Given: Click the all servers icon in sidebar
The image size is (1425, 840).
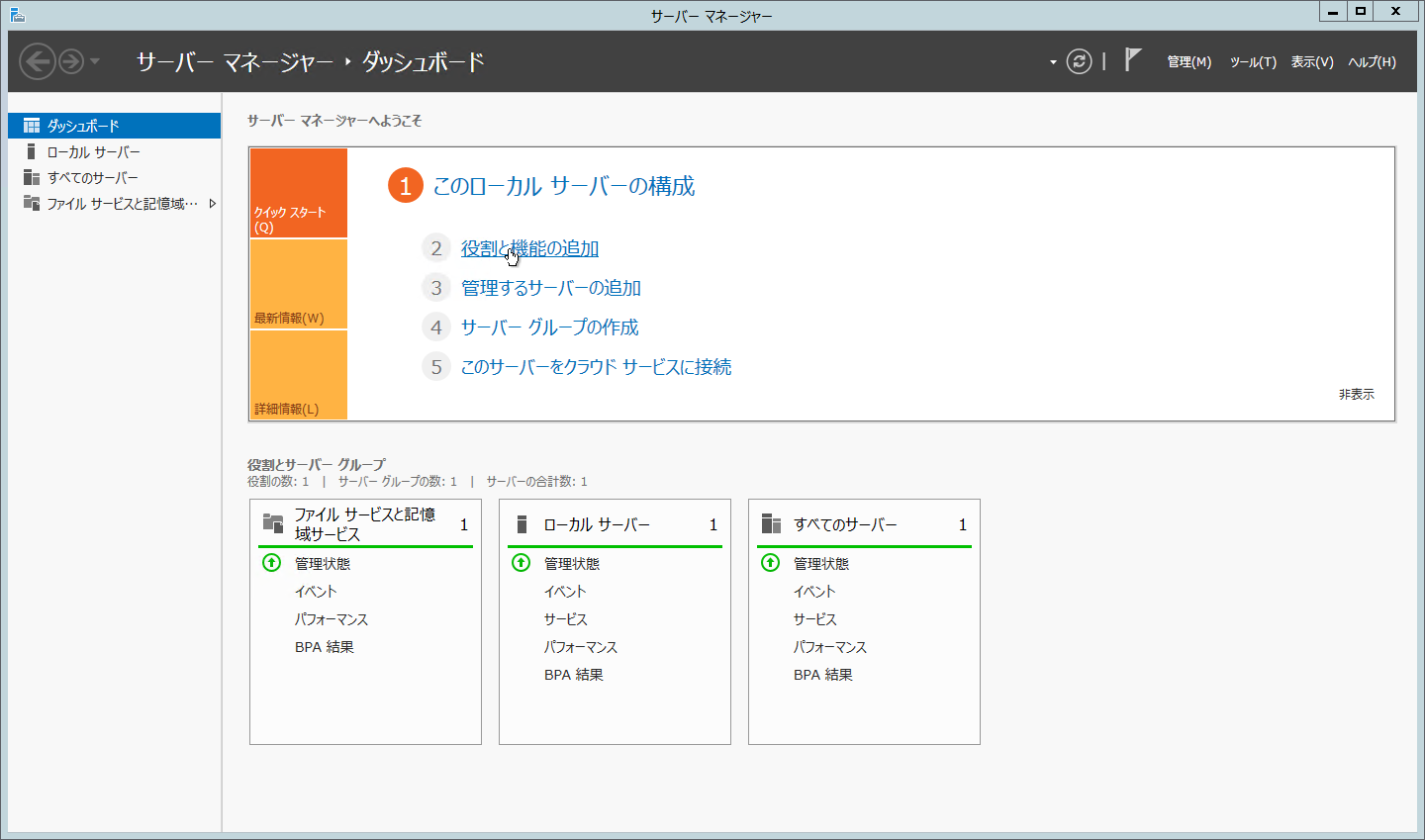Looking at the screenshot, I should (32, 177).
